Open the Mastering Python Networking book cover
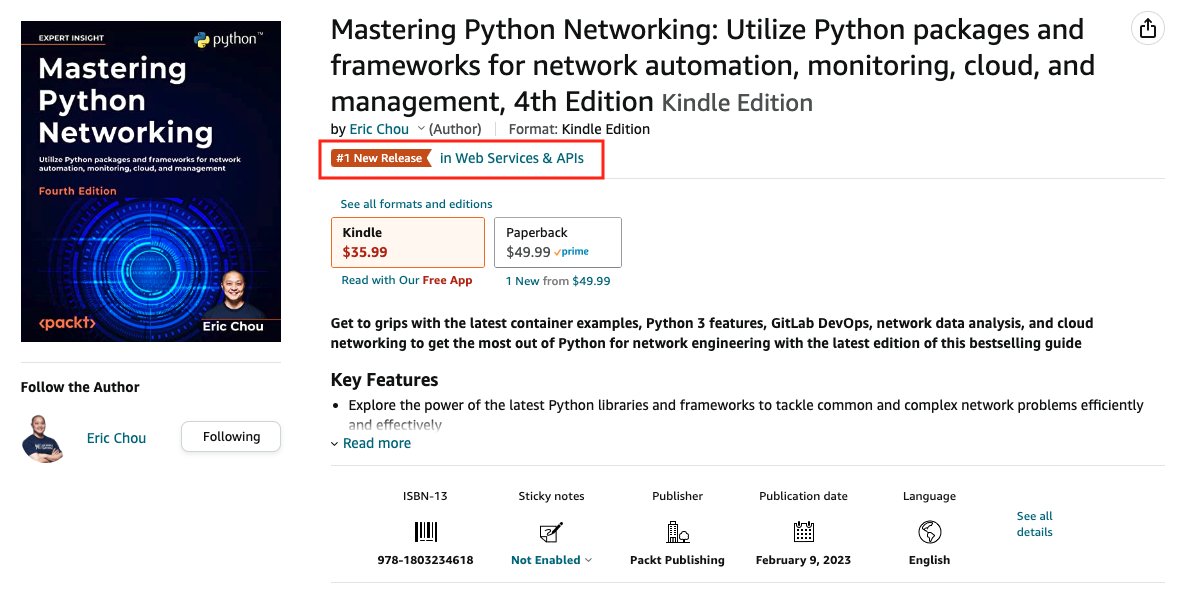The width and height of the screenshot is (1198, 589). tap(151, 181)
